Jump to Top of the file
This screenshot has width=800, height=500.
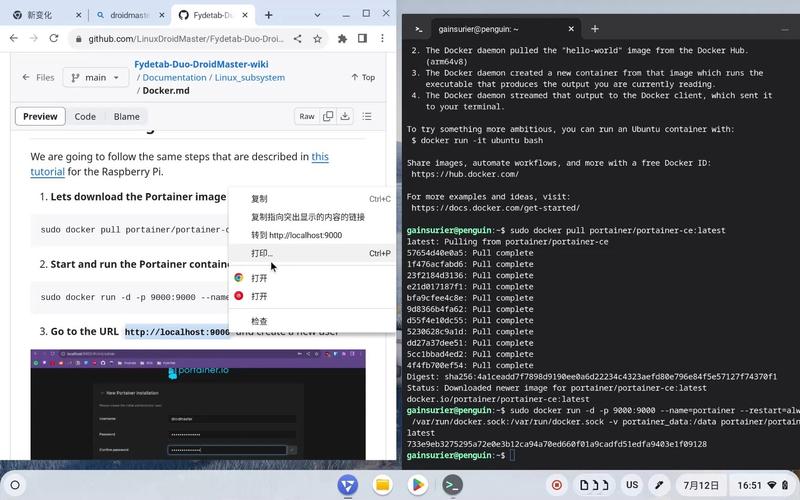click(x=363, y=78)
